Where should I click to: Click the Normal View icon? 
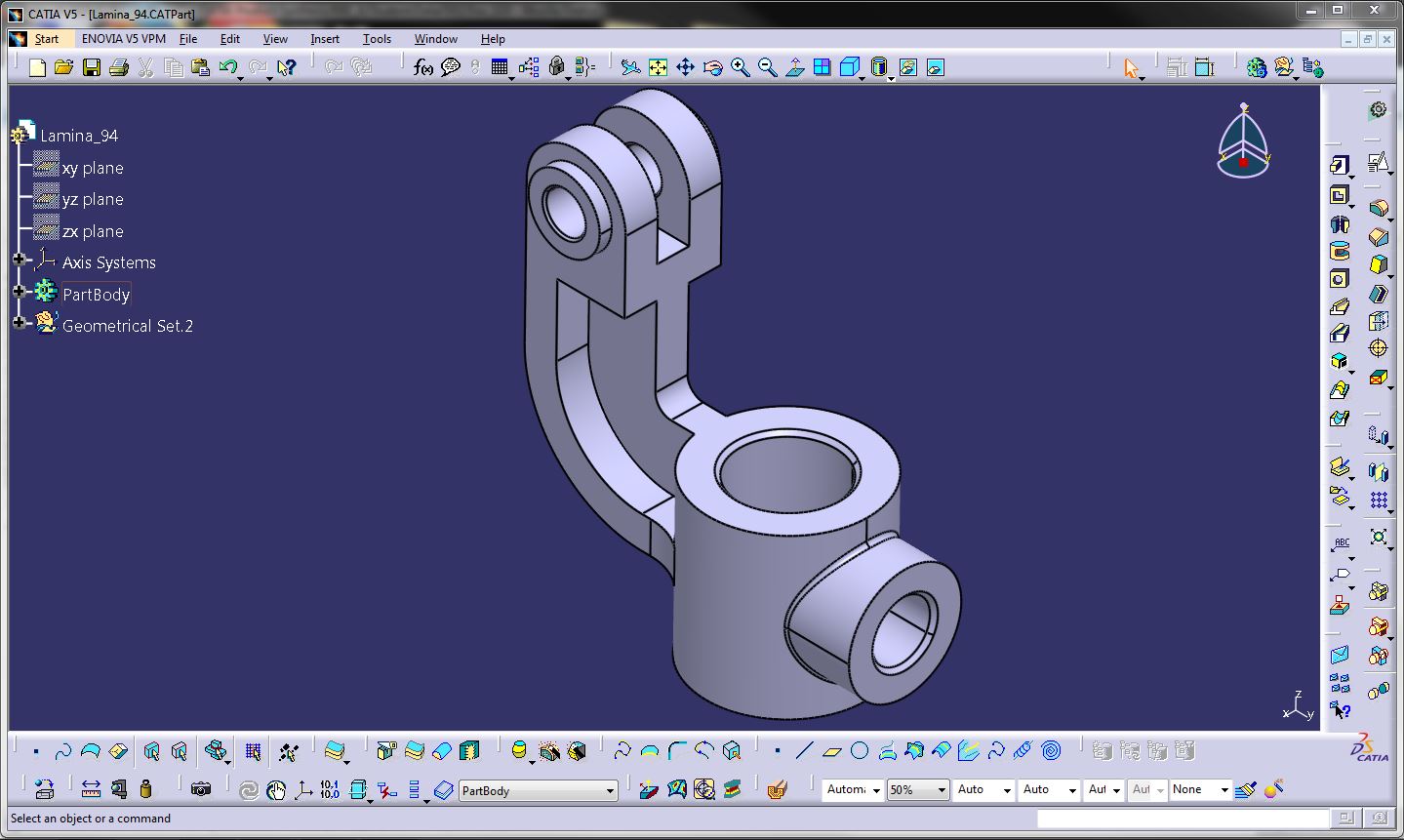pos(795,67)
